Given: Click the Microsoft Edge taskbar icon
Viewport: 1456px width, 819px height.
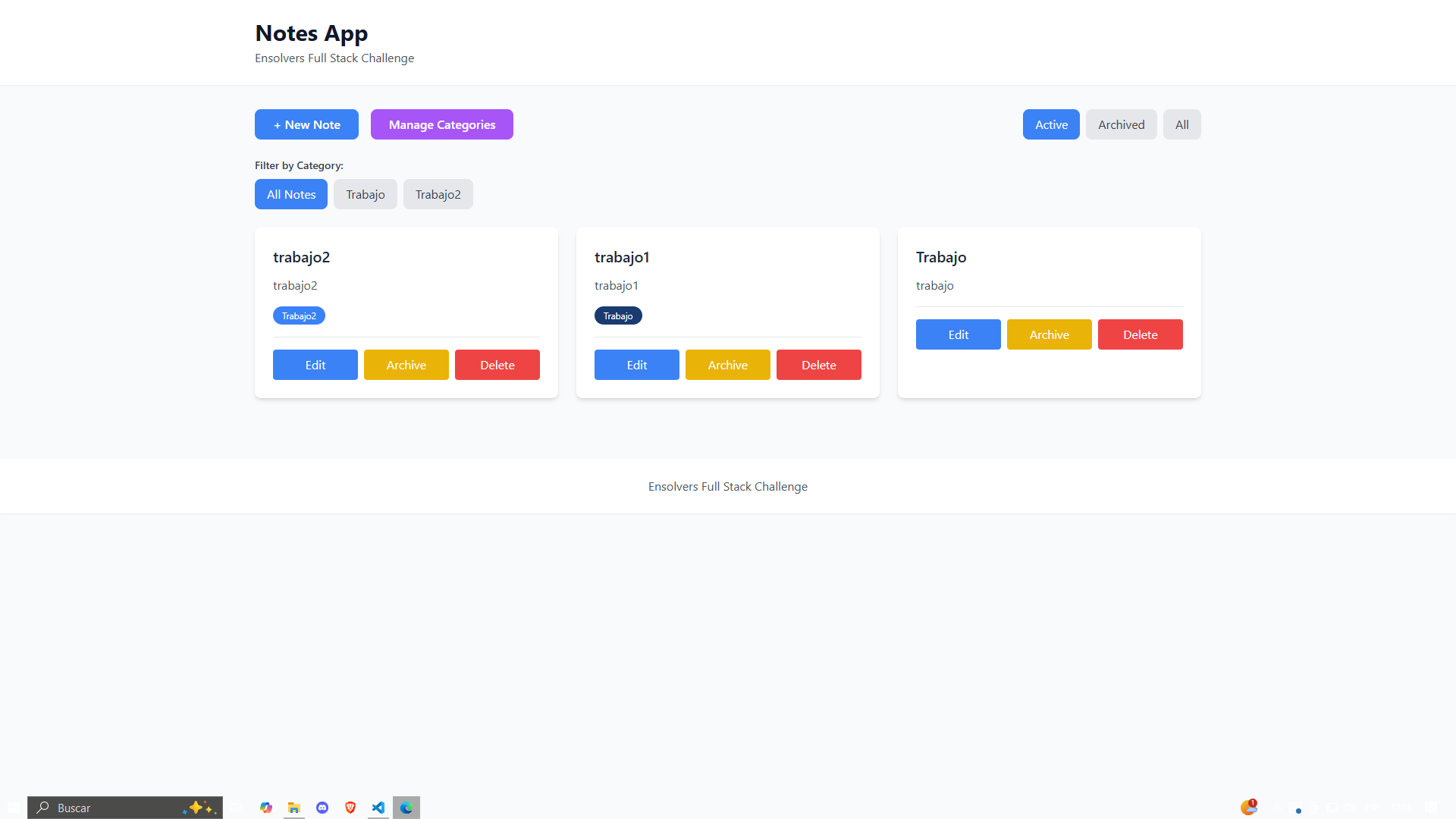Looking at the screenshot, I should 406,808.
